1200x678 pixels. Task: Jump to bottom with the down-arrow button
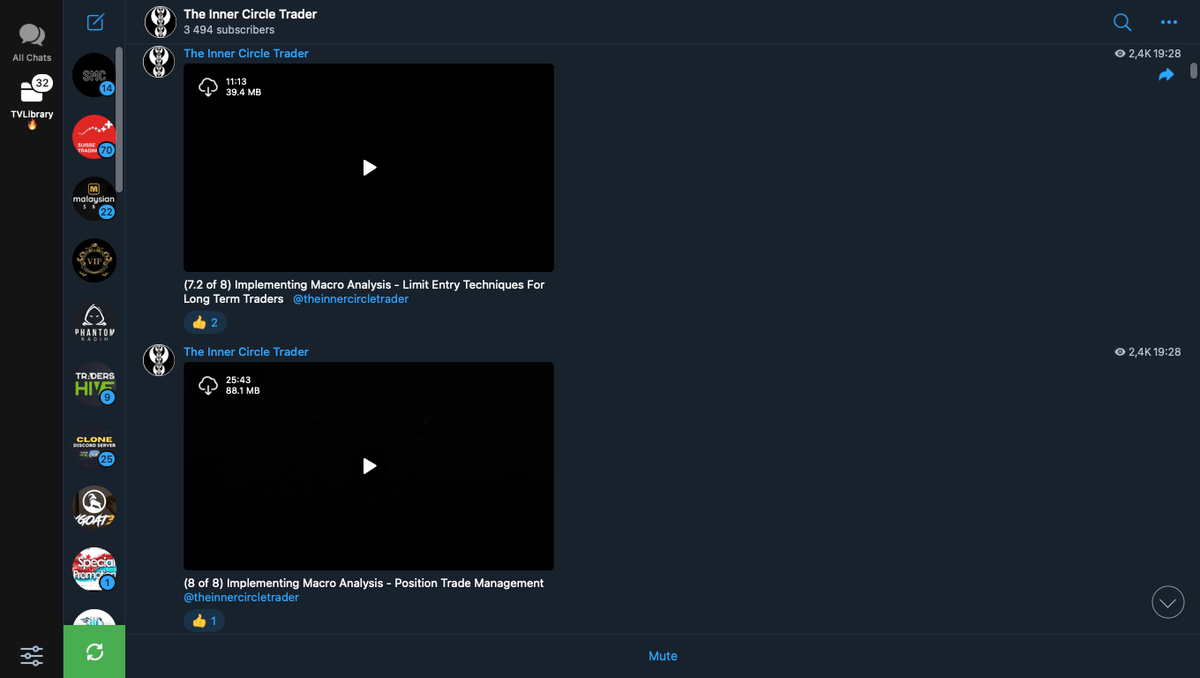(1168, 602)
